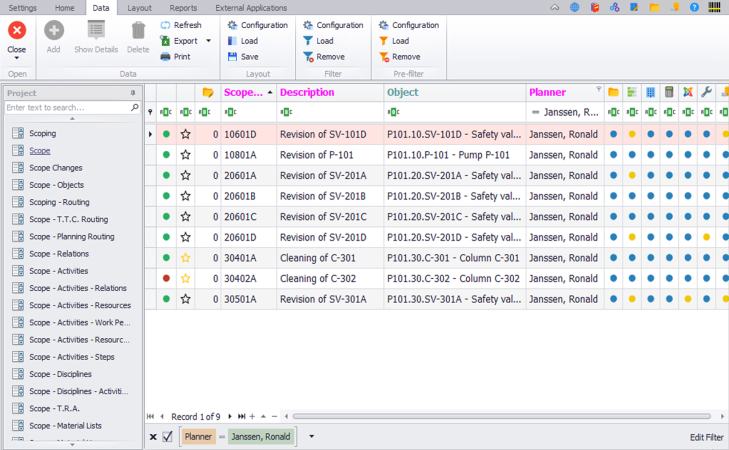Uncheck the Planner filter enable checkbox
Screen dimensions: 729x450
click(168, 437)
